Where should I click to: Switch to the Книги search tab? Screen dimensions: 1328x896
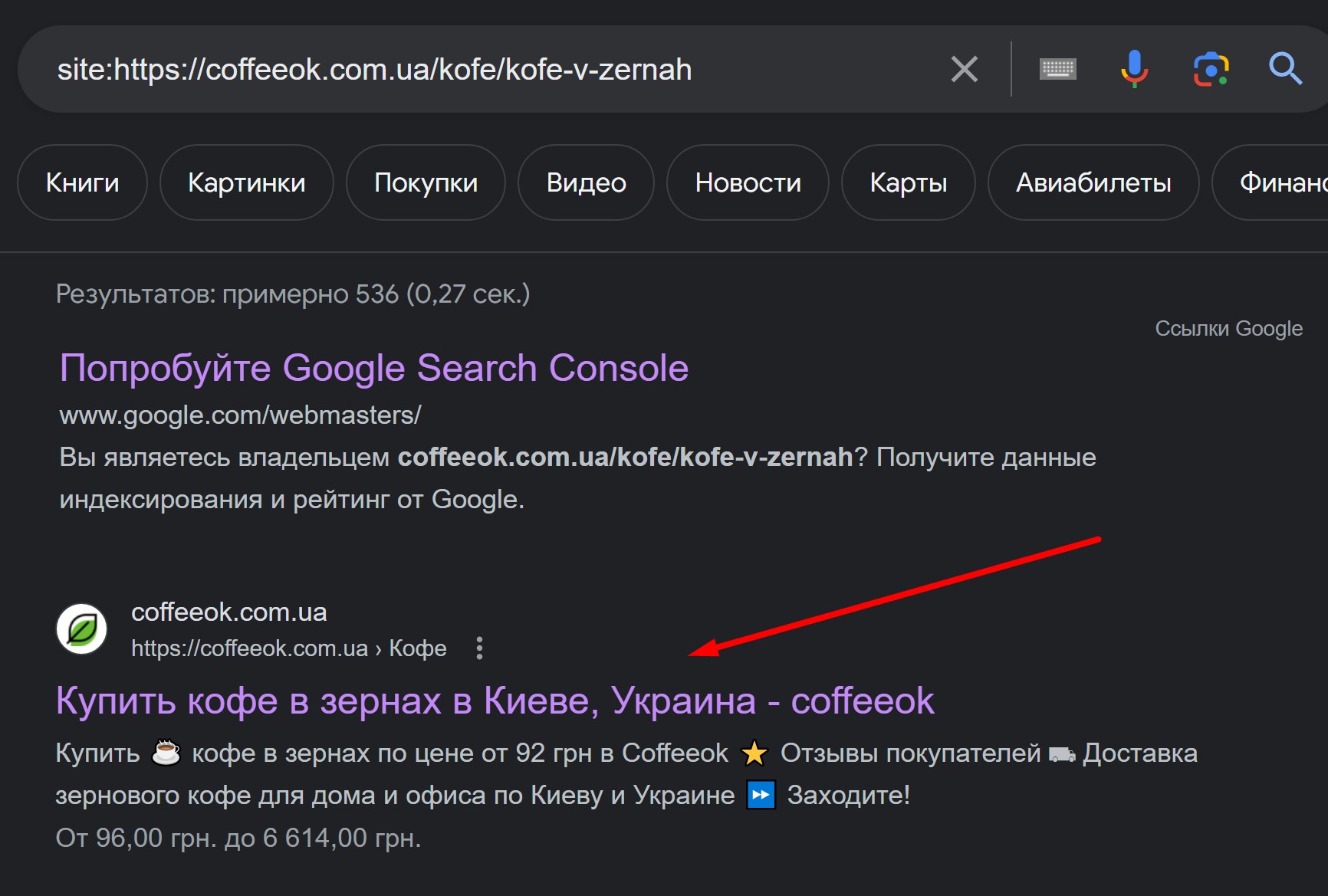click(x=82, y=182)
